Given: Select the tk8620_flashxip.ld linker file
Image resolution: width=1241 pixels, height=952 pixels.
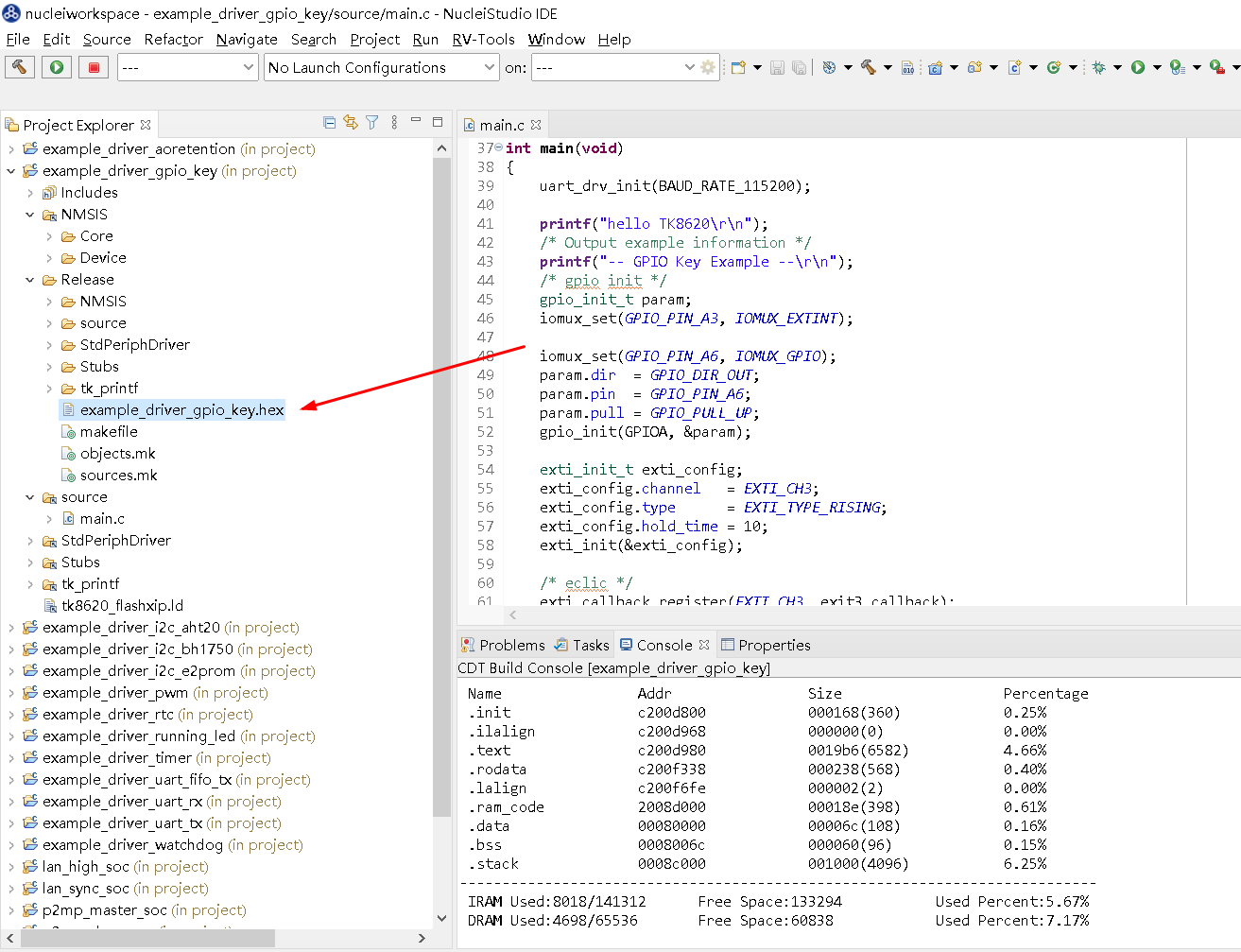Looking at the screenshot, I should (122, 606).
